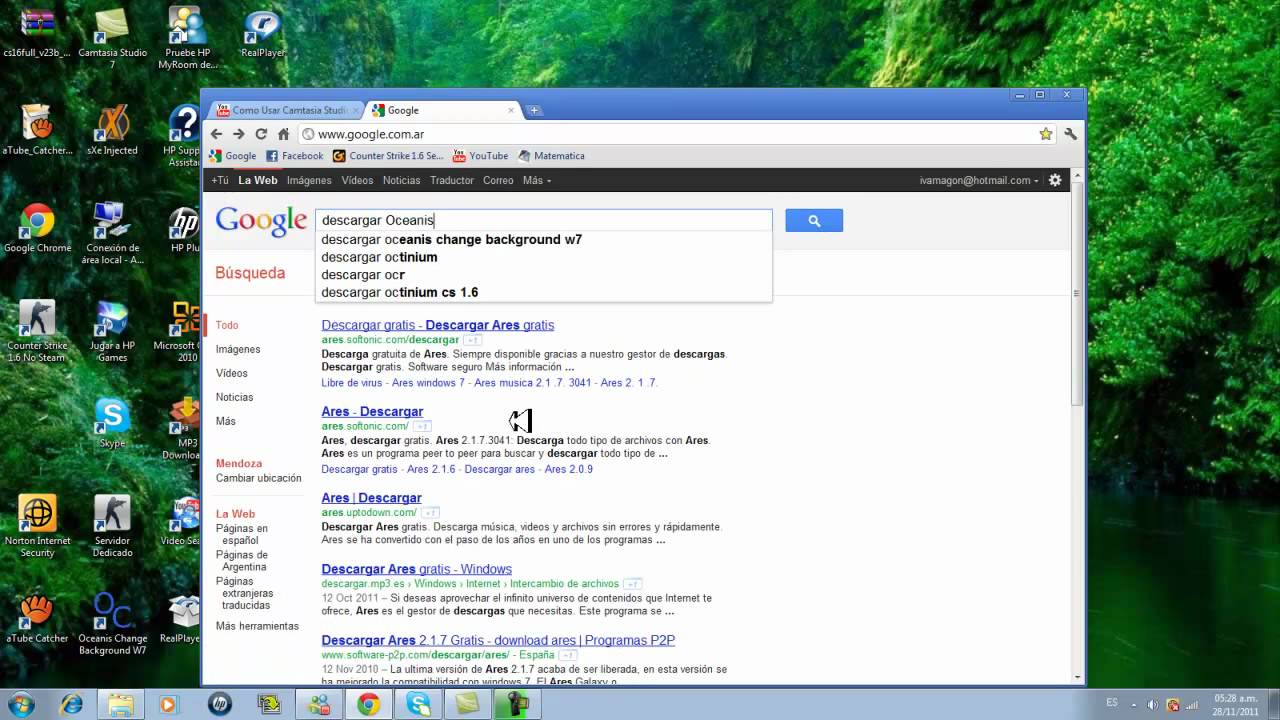The image size is (1280, 720).
Task: Go back using Chrome's back arrow
Action: pyautogui.click(x=216, y=134)
